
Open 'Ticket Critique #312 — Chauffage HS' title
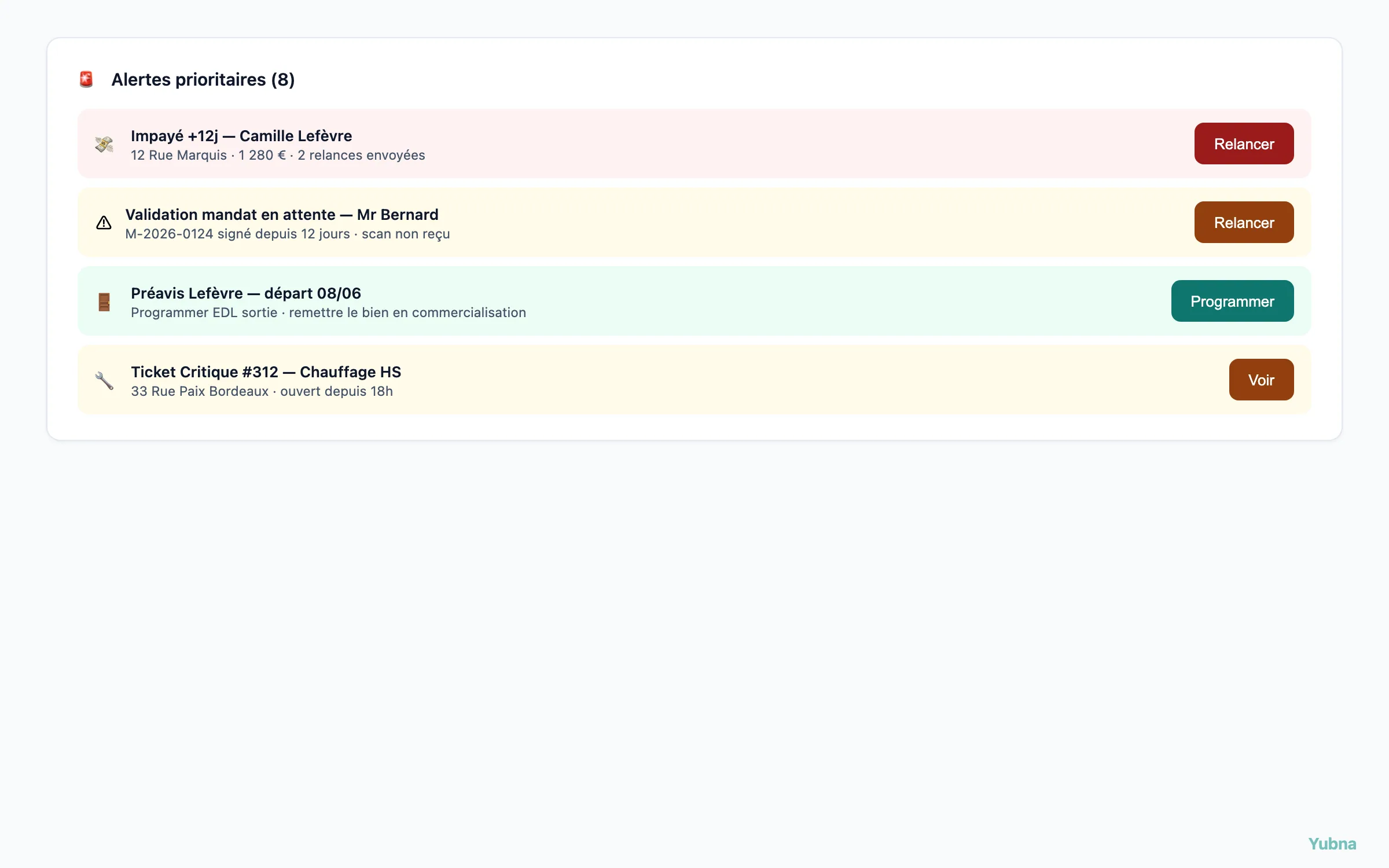coord(266,372)
